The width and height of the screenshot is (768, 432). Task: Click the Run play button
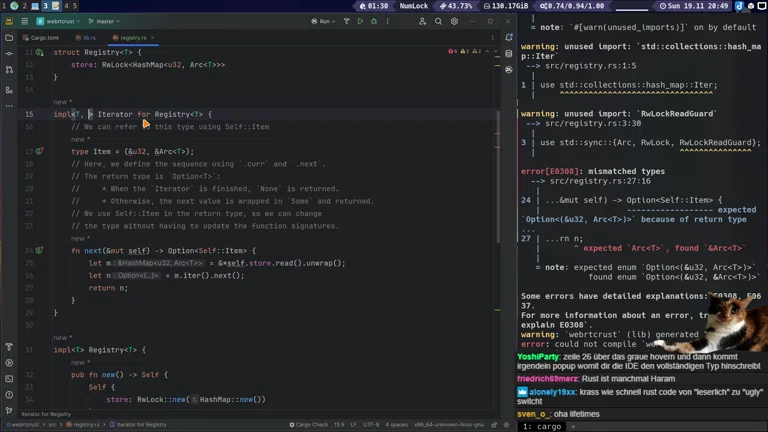(360, 21)
